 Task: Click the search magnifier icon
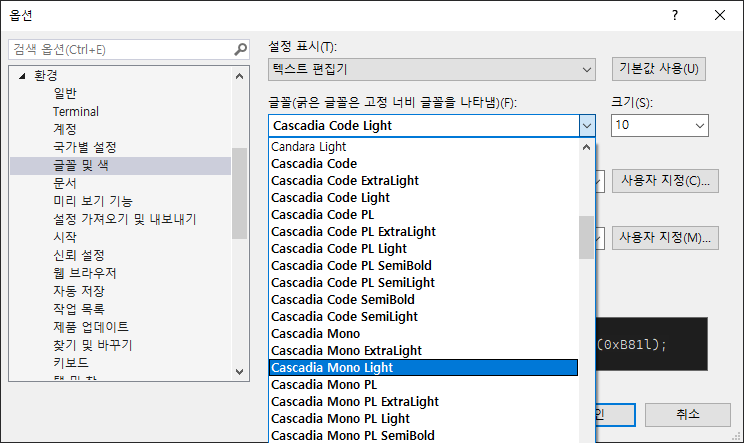pyautogui.click(x=241, y=49)
